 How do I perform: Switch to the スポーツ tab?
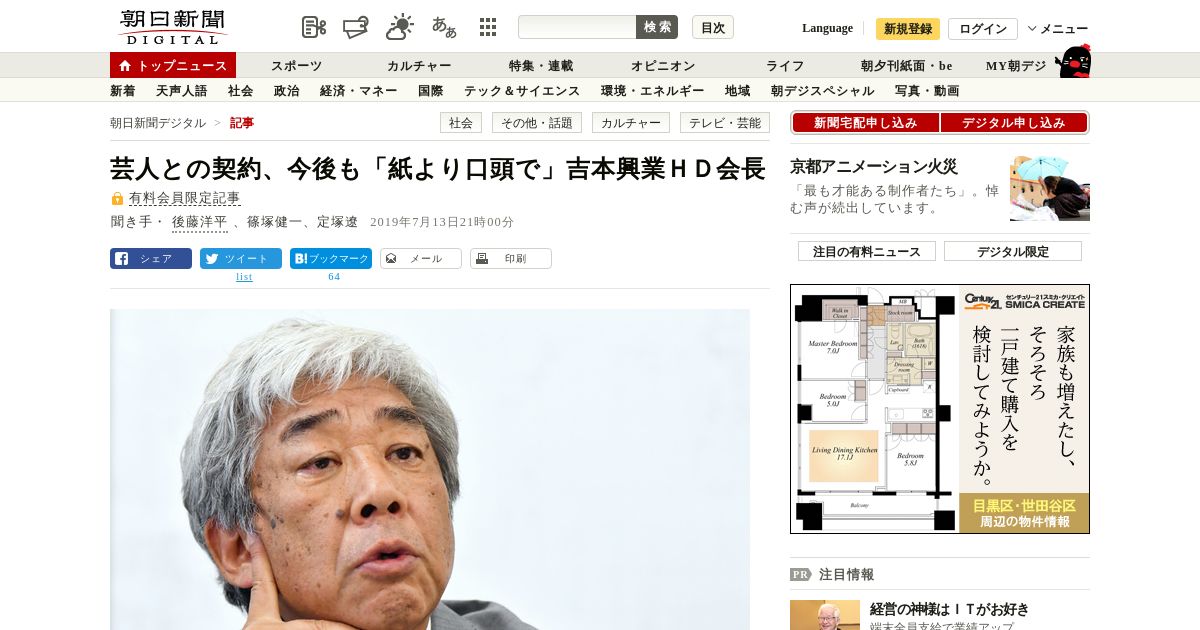tap(296, 66)
